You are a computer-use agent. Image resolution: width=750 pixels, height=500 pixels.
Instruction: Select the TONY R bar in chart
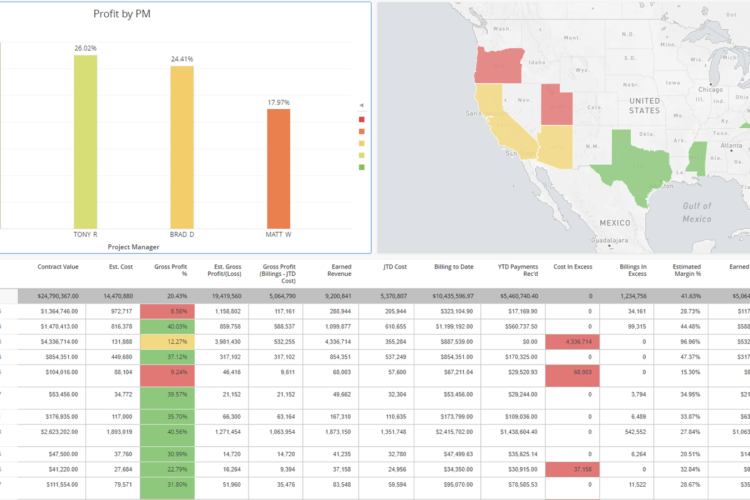[x=86, y=142]
